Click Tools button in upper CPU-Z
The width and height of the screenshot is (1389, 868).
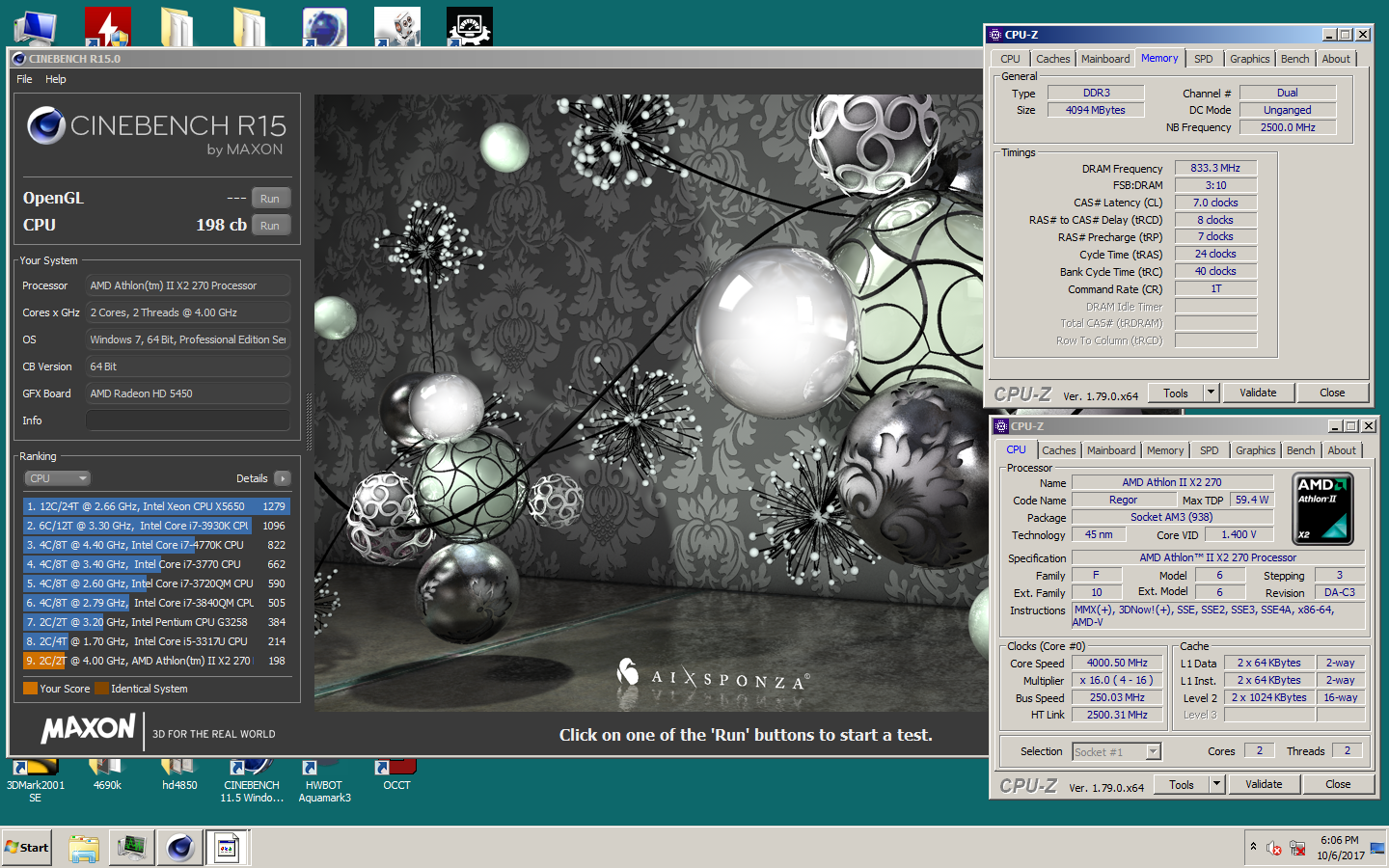1176,393
